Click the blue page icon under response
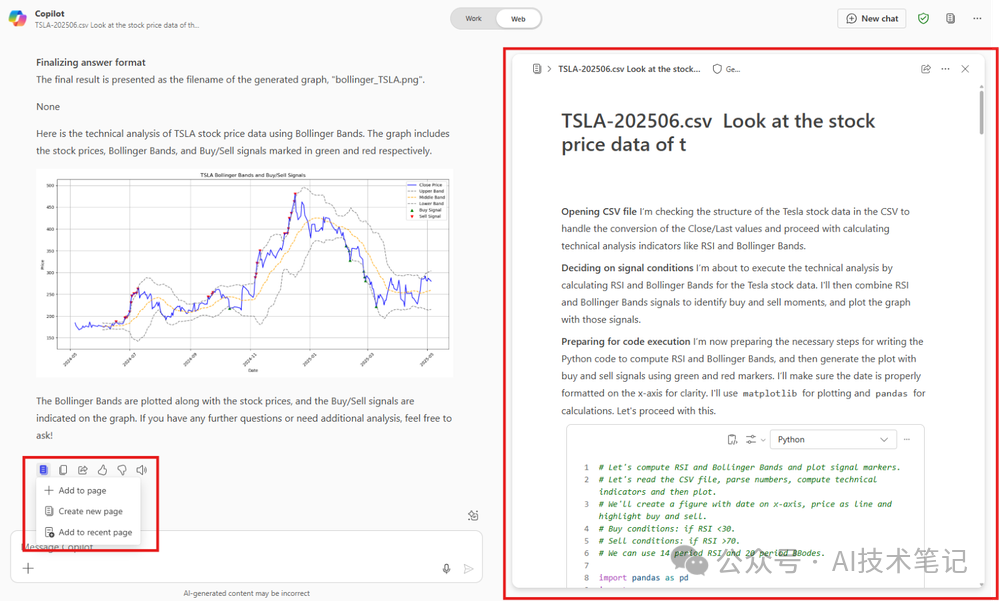The height and width of the screenshot is (601, 999). coord(43,470)
